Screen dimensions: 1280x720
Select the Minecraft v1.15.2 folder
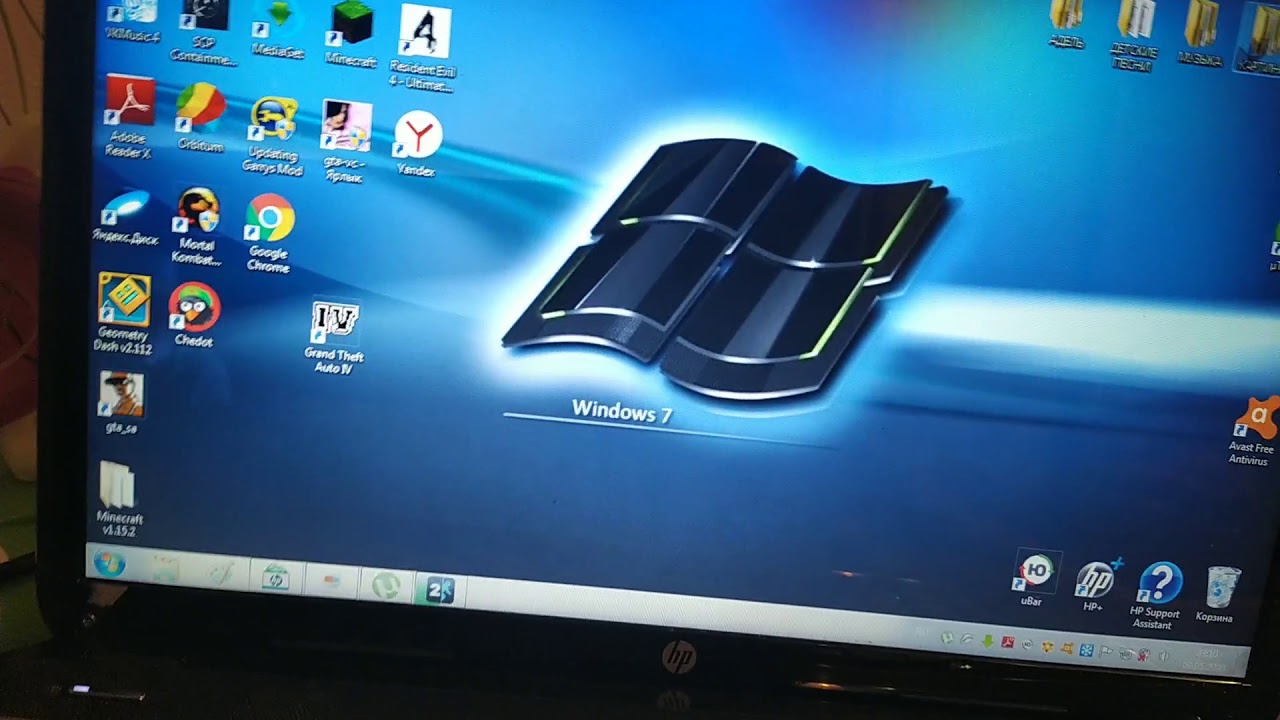119,498
